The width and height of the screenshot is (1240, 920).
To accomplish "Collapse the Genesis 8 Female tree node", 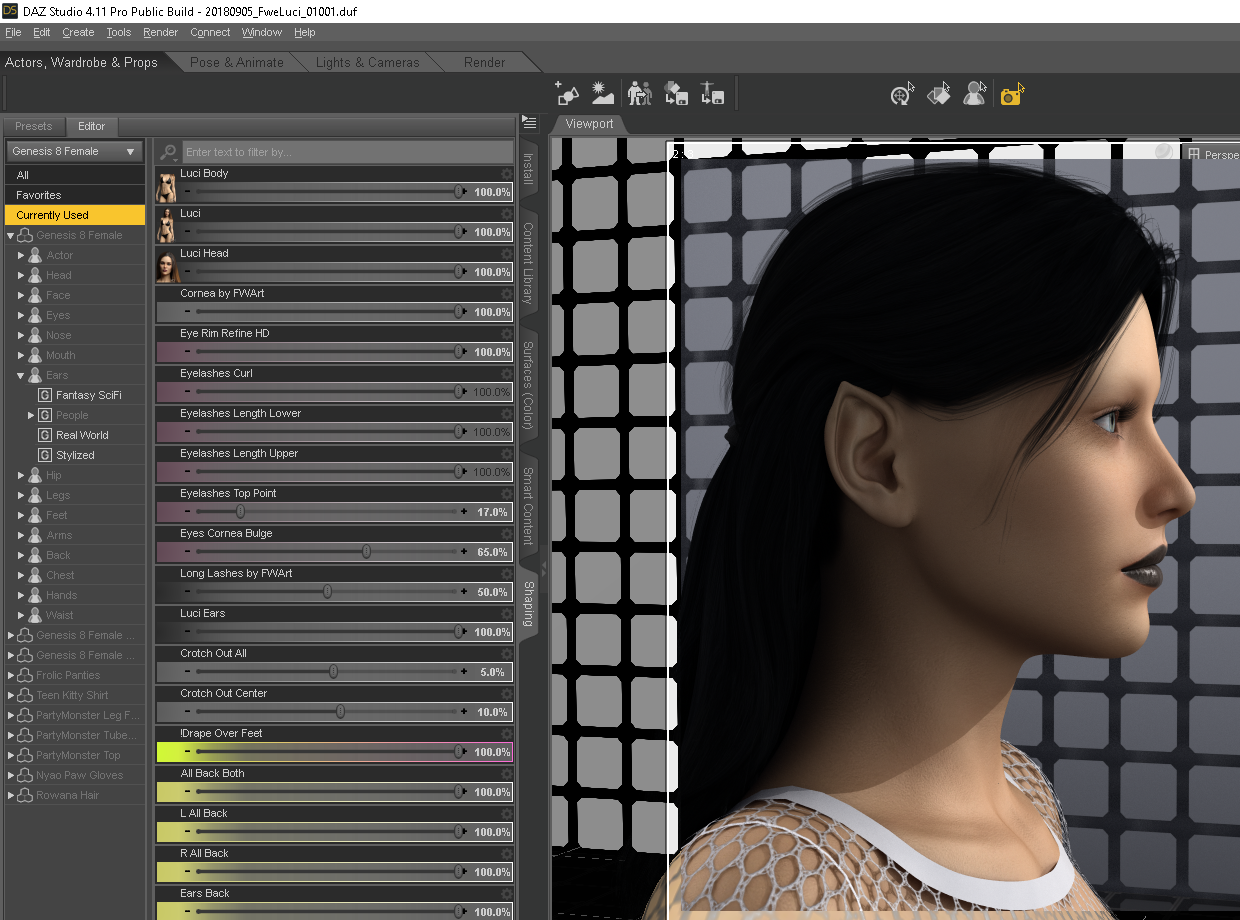I will click(x=11, y=236).
